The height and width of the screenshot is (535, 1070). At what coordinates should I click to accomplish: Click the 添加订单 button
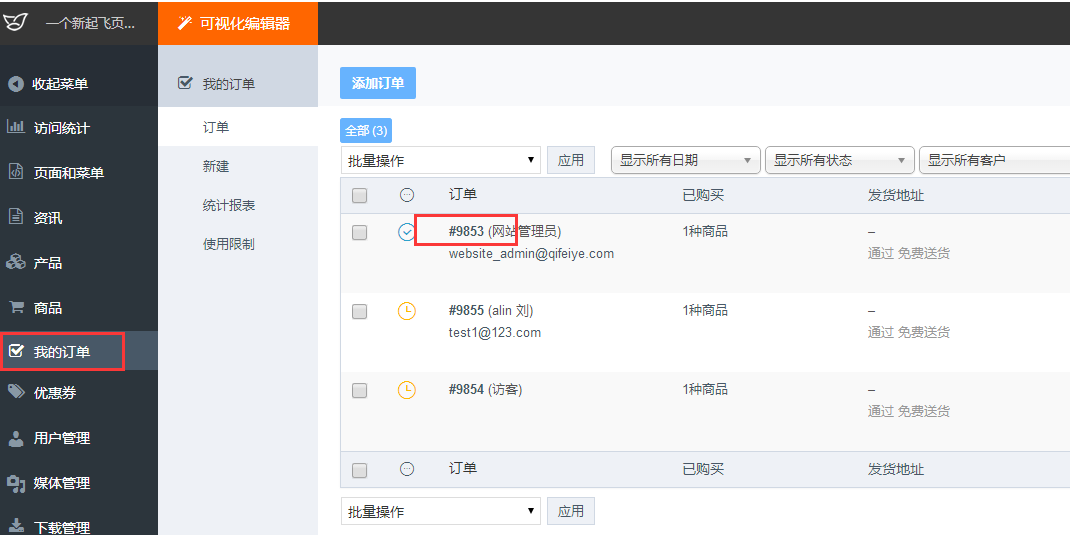coord(378,83)
